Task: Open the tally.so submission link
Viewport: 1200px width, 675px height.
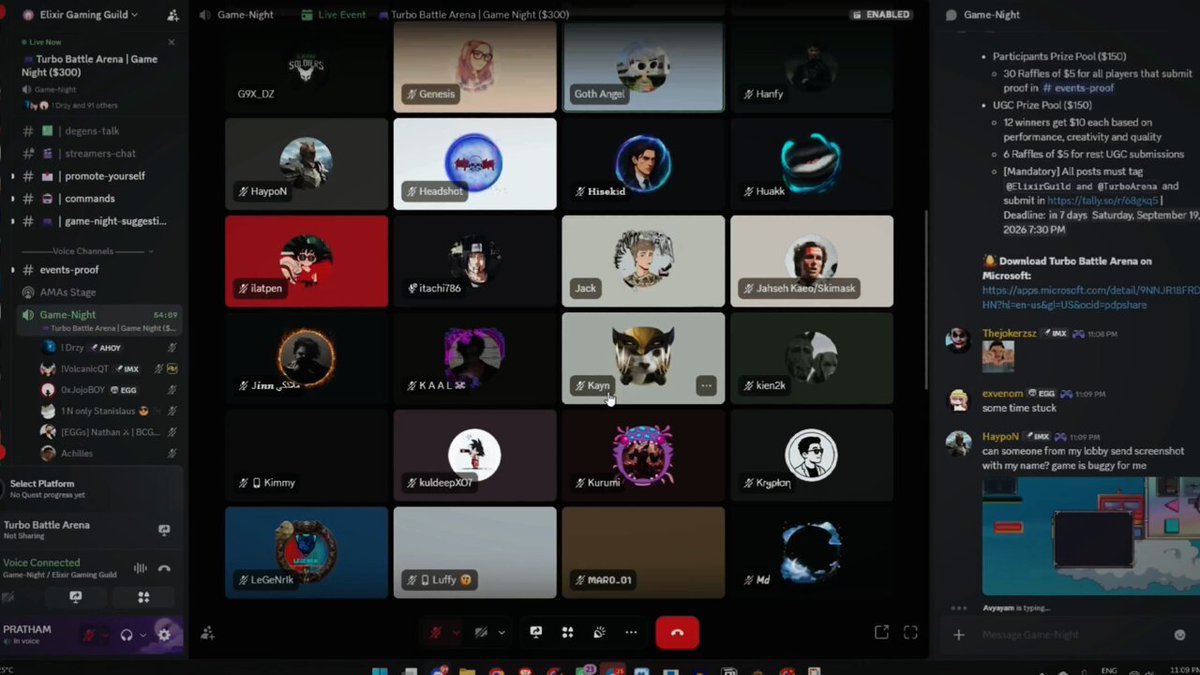Action: (1103, 200)
